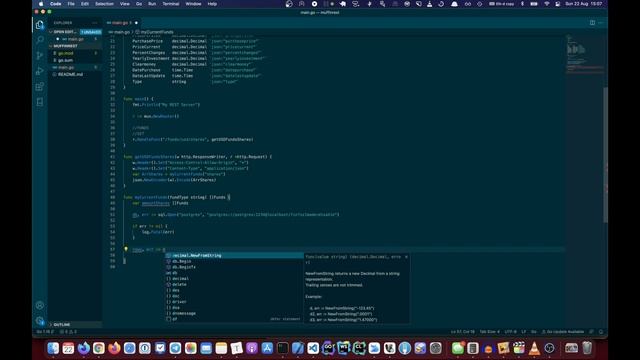Click the notifications bell in the status bar
The image size is (640, 360).
point(601,332)
